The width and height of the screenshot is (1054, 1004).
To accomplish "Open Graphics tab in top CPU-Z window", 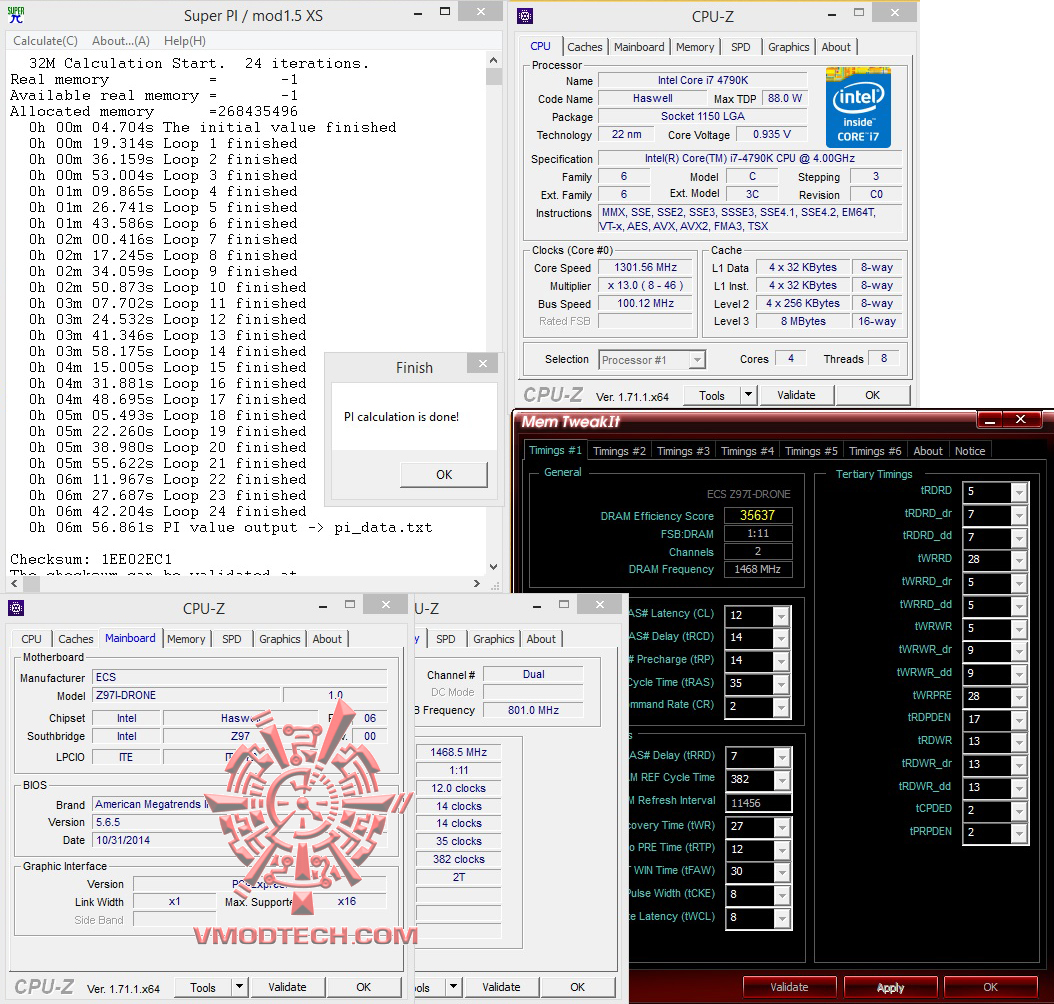I will (x=788, y=47).
